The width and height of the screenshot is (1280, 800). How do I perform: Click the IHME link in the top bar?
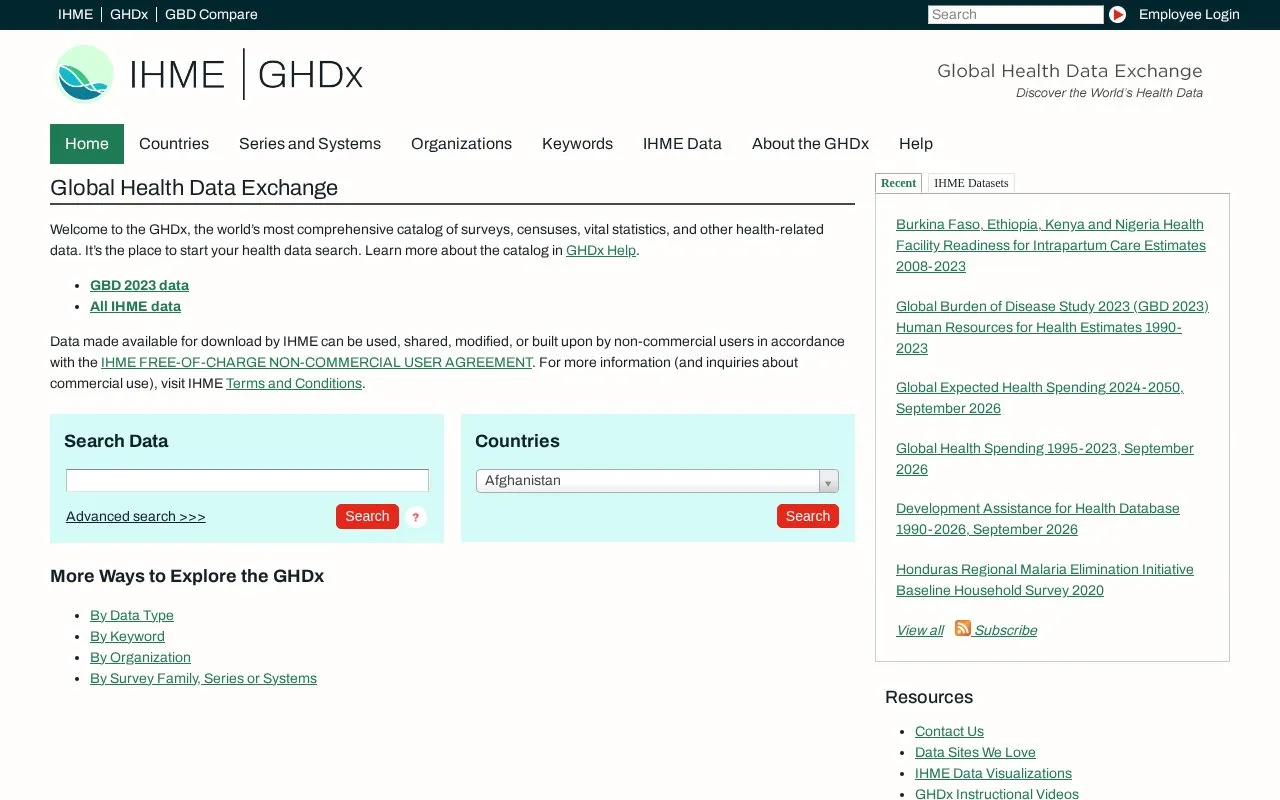75,14
